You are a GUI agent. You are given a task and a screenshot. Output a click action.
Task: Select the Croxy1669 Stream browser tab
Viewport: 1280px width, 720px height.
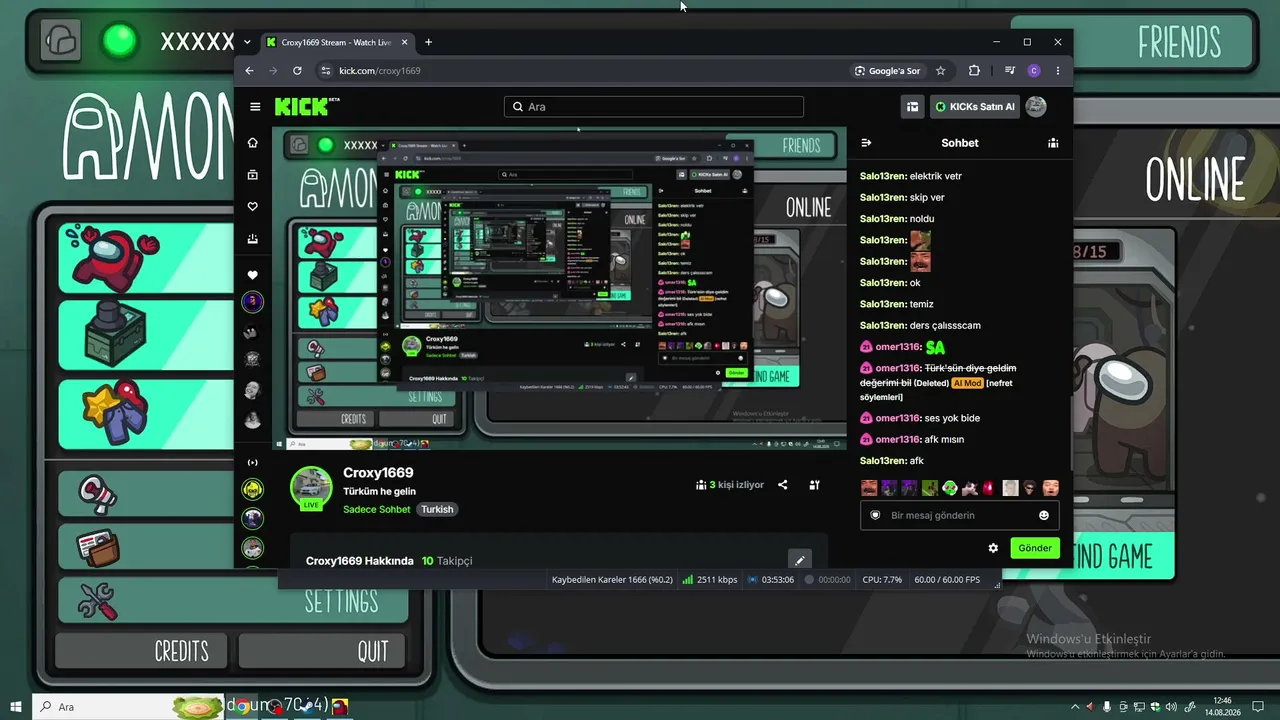[337, 42]
